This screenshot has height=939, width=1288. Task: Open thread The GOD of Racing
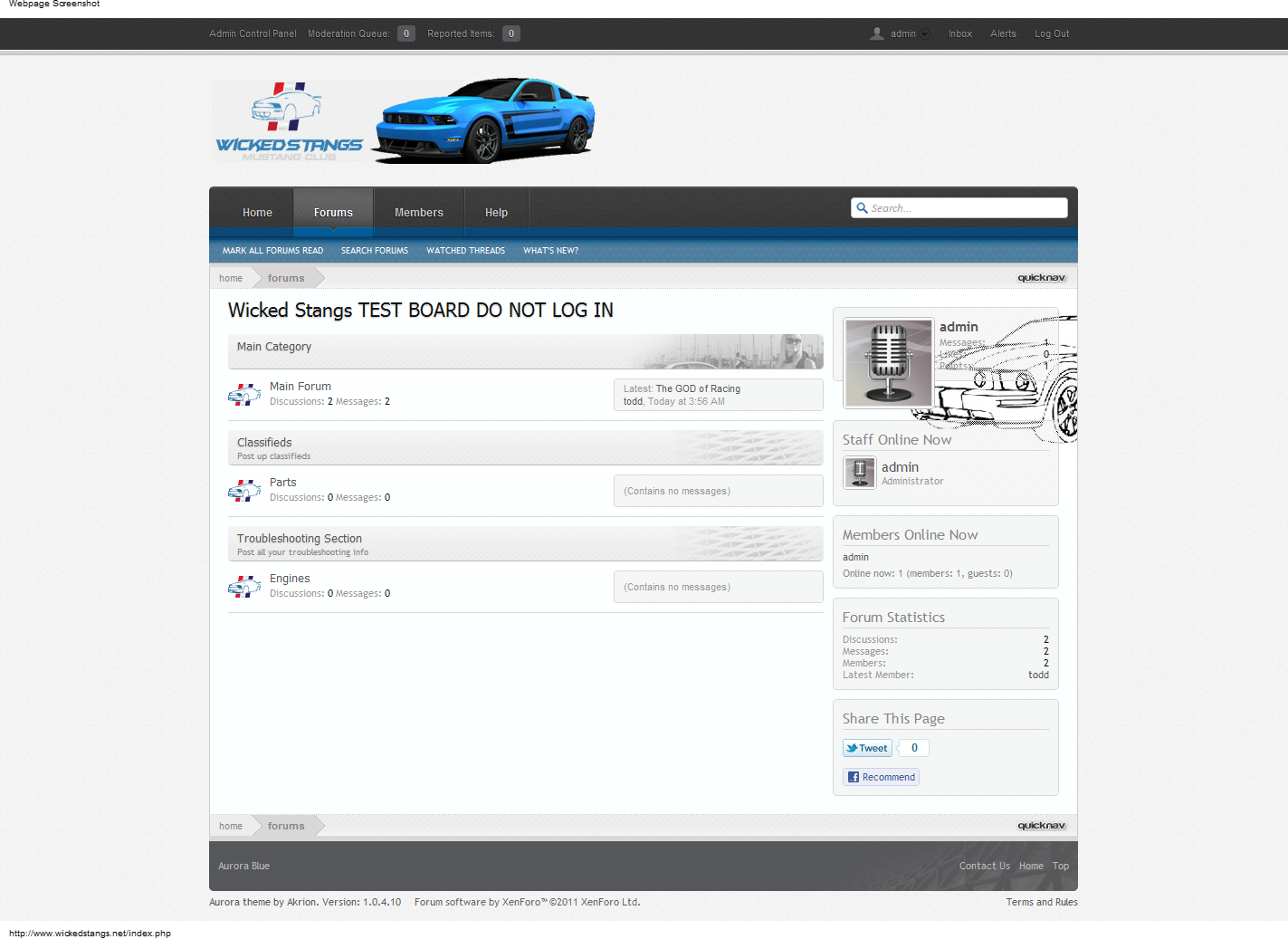click(698, 388)
